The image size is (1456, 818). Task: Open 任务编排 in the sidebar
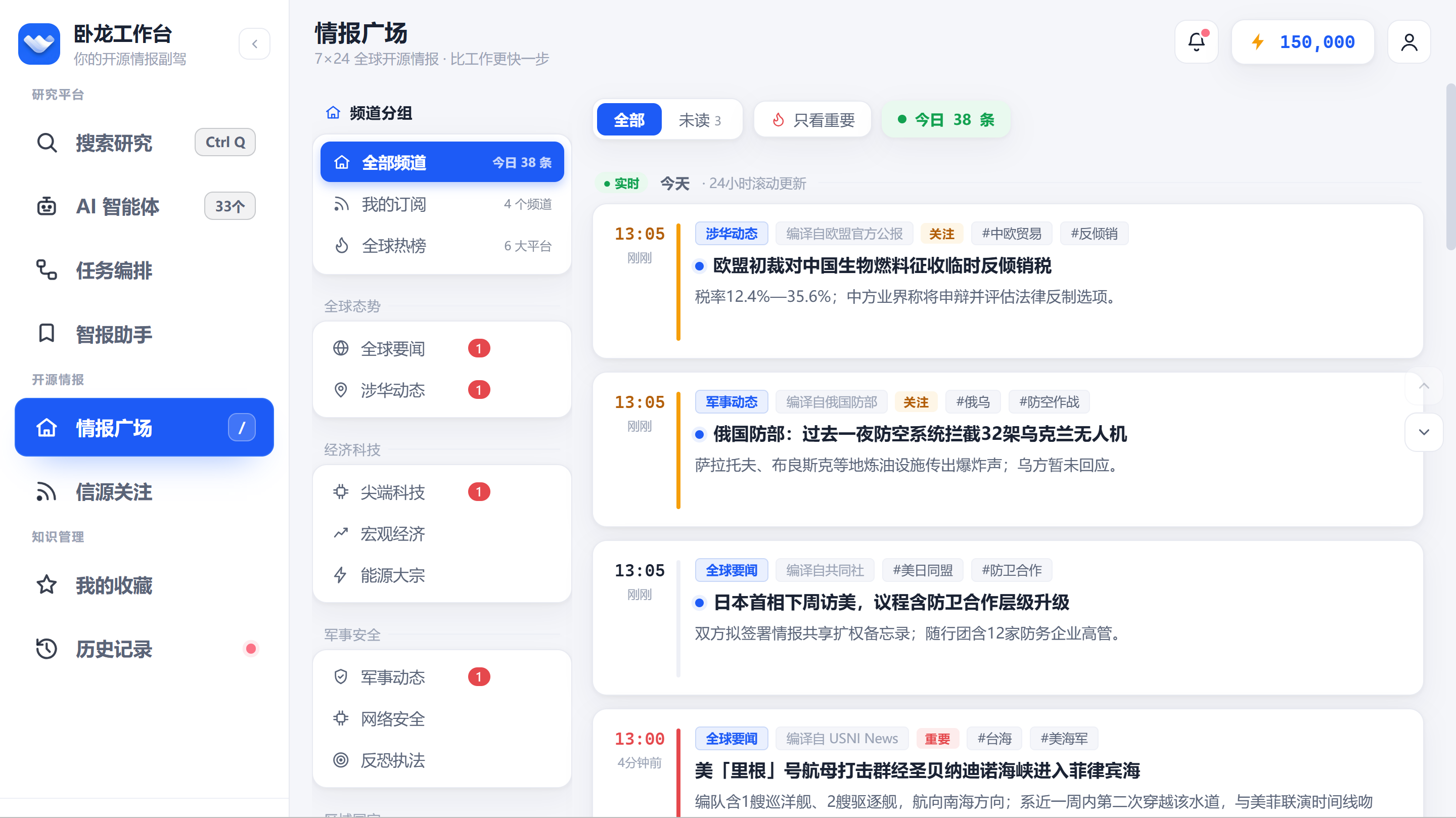144,270
